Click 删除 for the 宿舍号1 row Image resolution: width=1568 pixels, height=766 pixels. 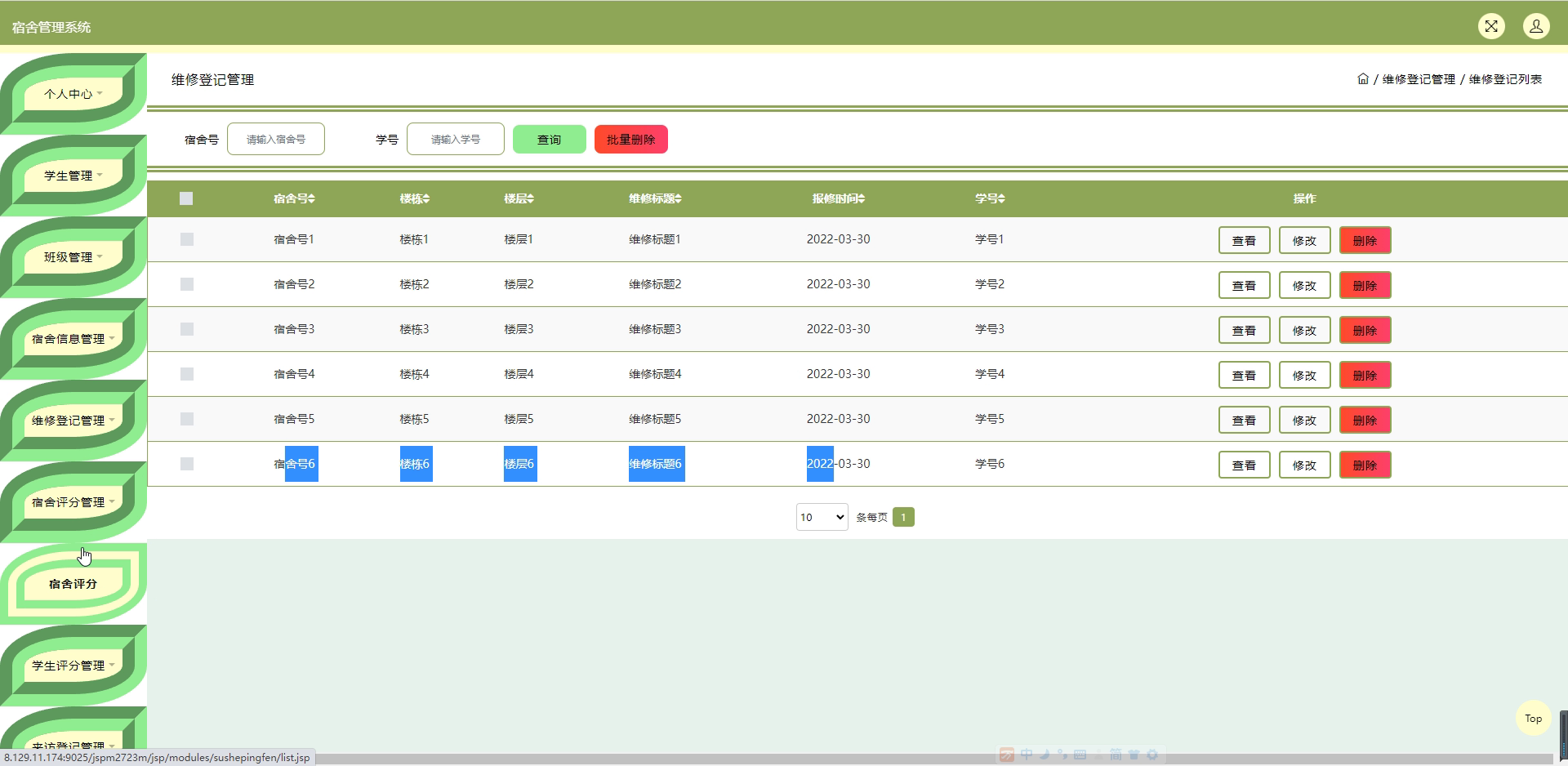[x=1365, y=240]
